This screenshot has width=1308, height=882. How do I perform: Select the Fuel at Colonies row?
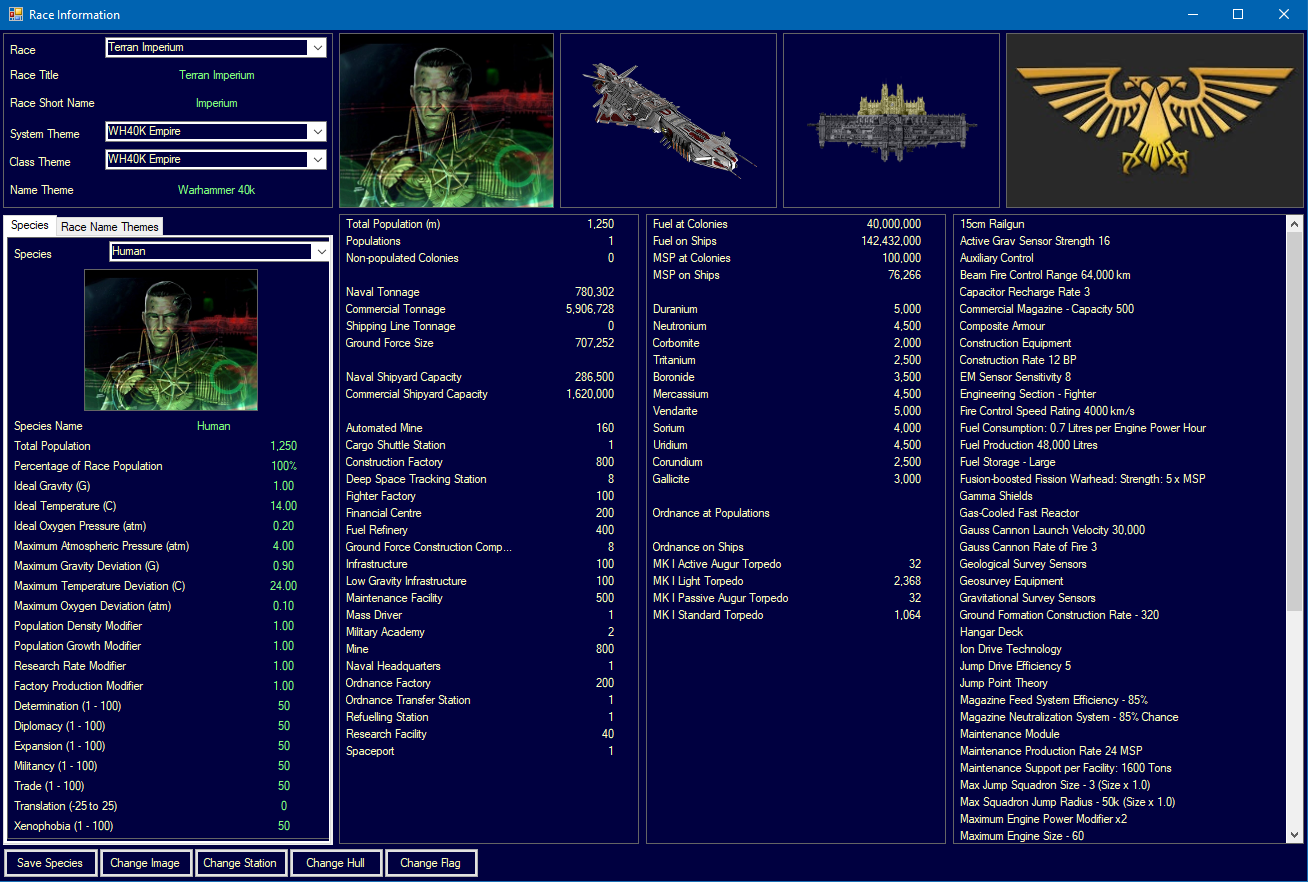795,224
